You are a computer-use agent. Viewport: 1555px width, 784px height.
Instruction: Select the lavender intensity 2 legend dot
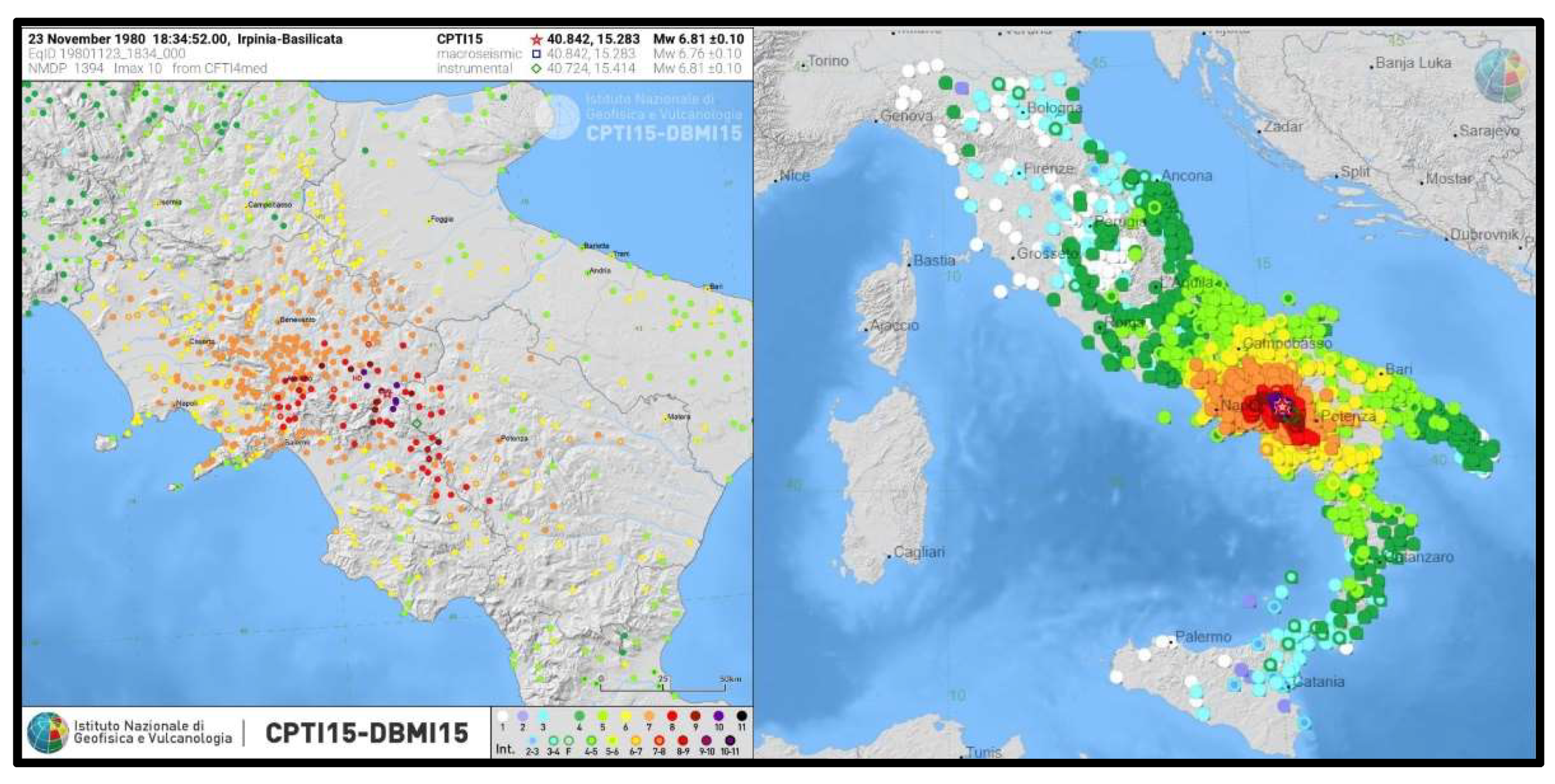tap(523, 716)
